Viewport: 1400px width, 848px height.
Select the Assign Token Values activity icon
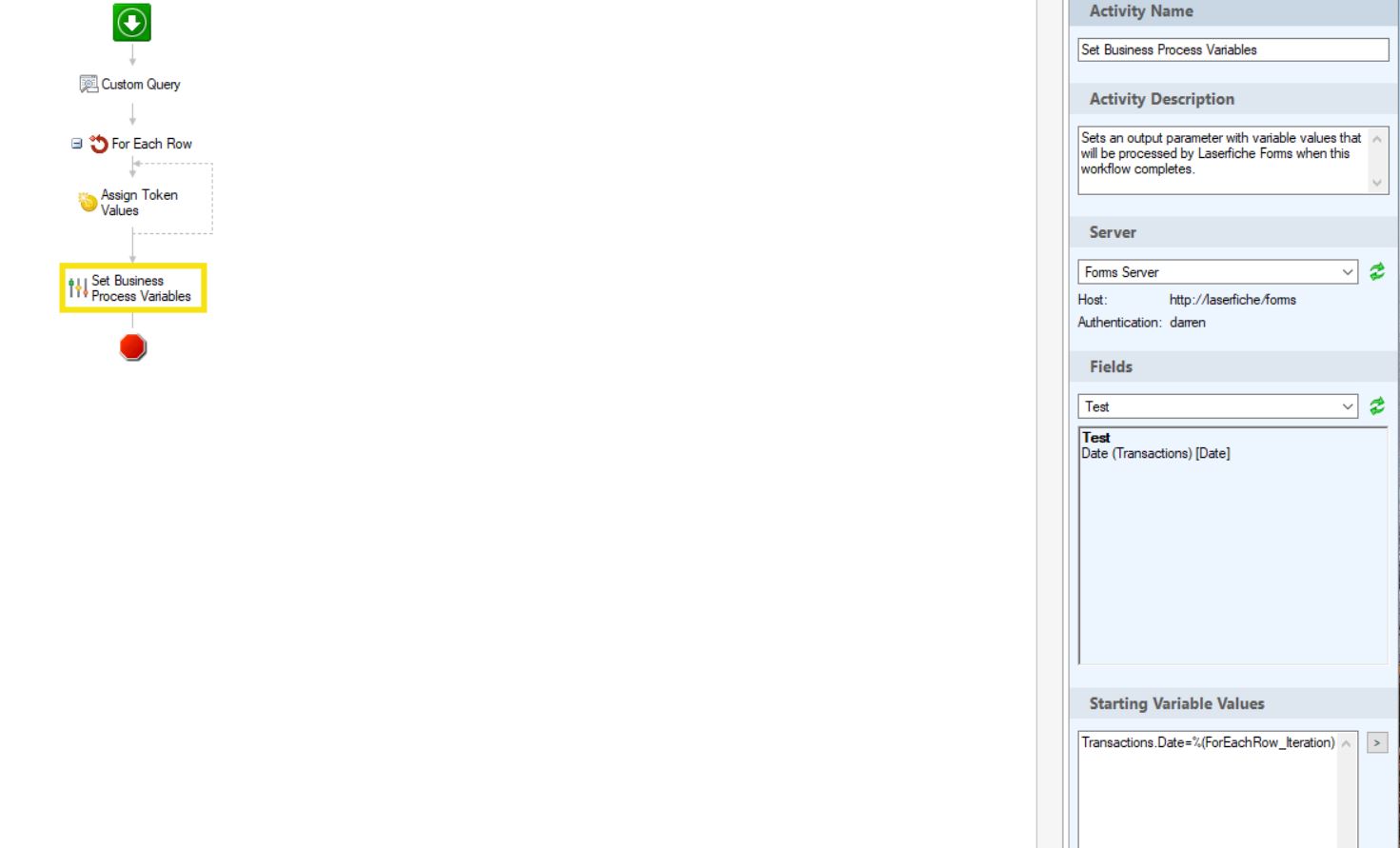(x=88, y=202)
